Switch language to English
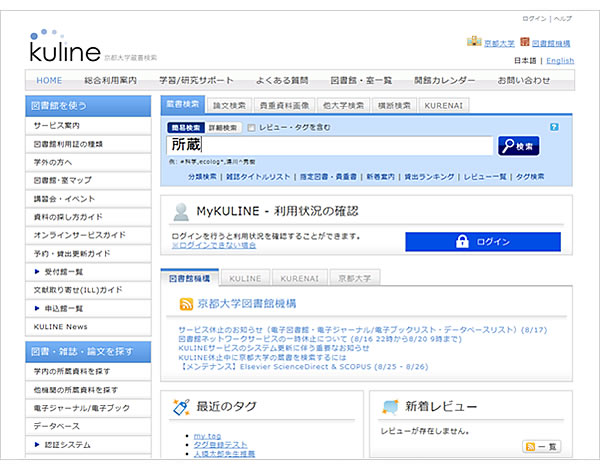600x470 pixels. click(x=560, y=61)
